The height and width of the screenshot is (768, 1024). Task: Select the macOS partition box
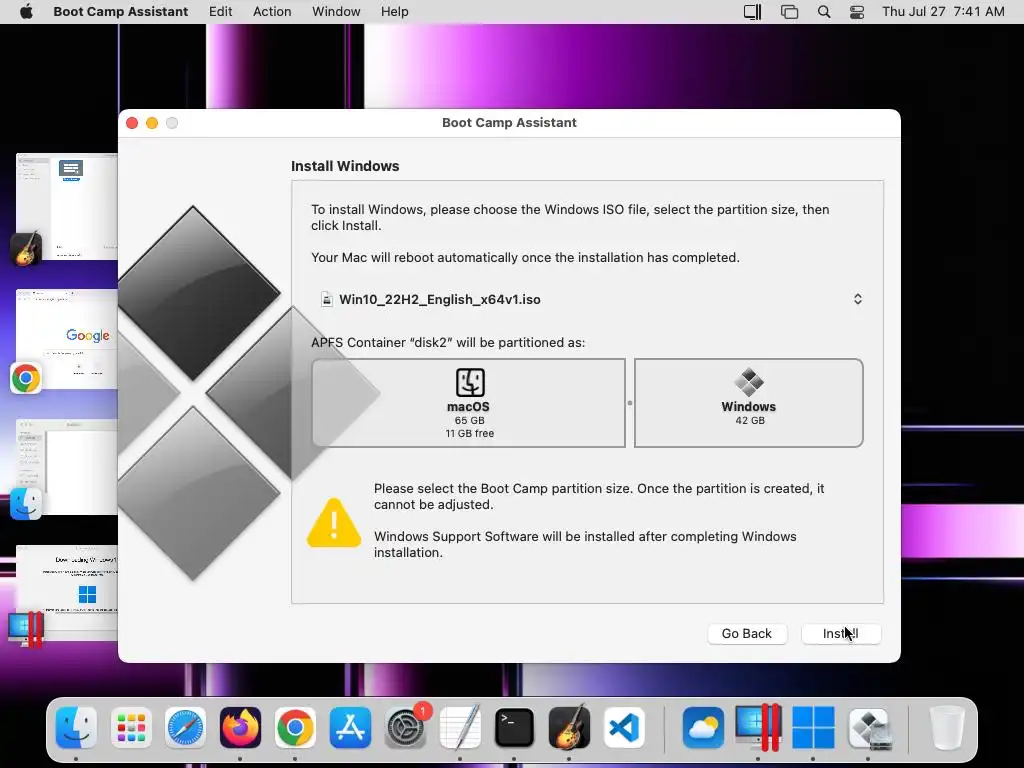pyautogui.click(x=468, y=403)
